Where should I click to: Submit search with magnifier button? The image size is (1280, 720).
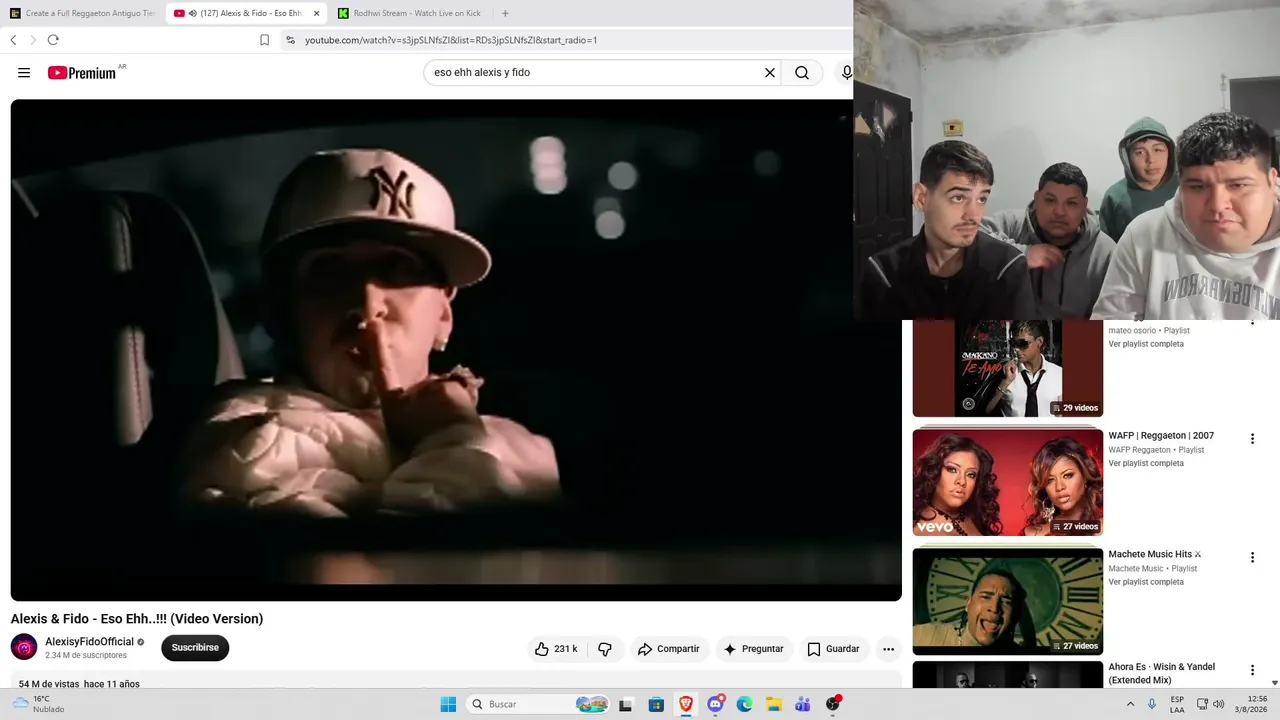point(802,72)
